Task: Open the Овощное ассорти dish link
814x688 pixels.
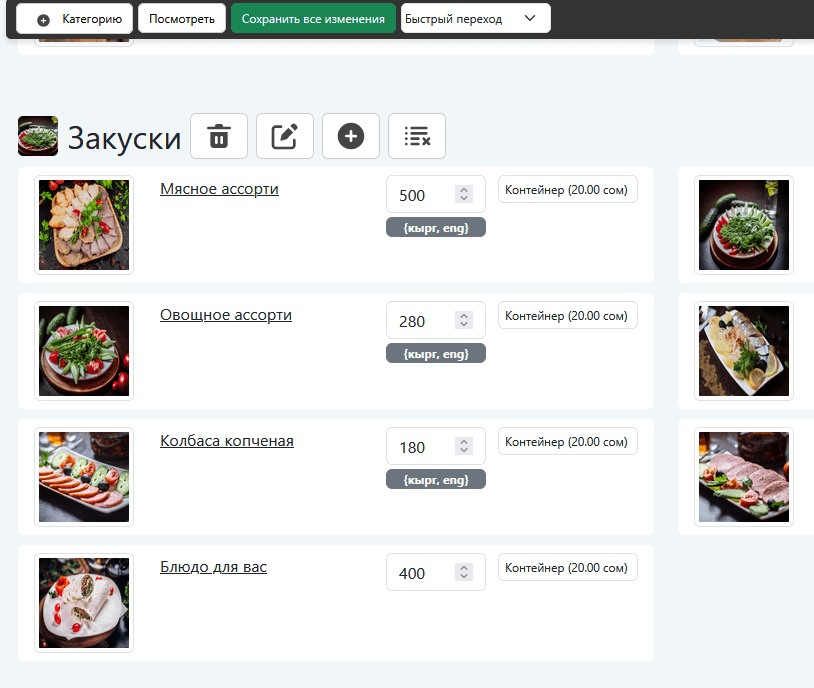Action: coord(226,315)
